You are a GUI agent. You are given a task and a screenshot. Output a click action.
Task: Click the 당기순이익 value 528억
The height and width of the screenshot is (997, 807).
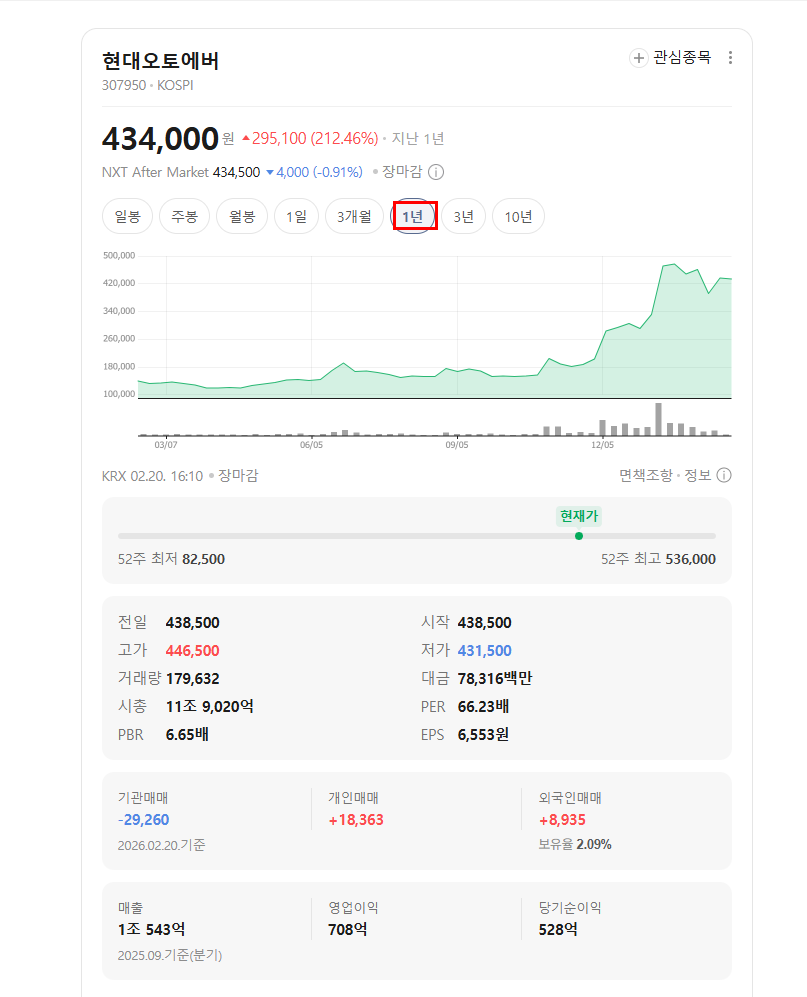(558, 930)
